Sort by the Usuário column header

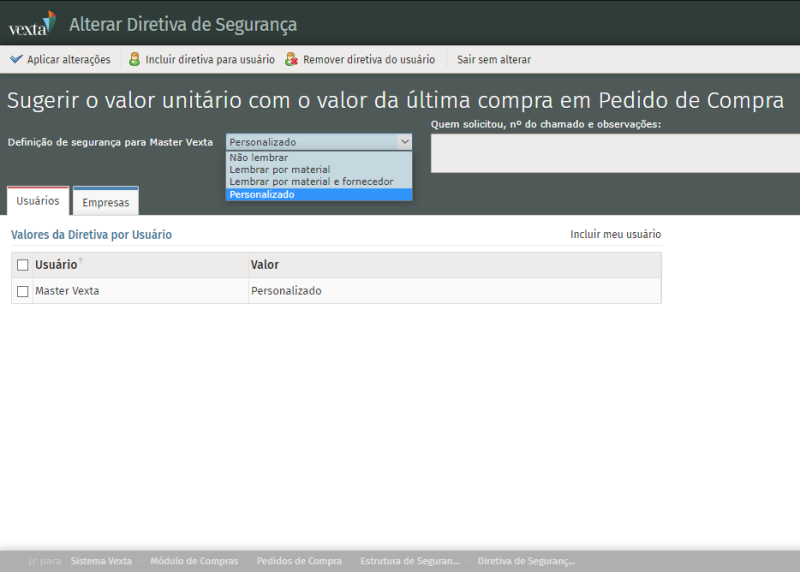56,265
